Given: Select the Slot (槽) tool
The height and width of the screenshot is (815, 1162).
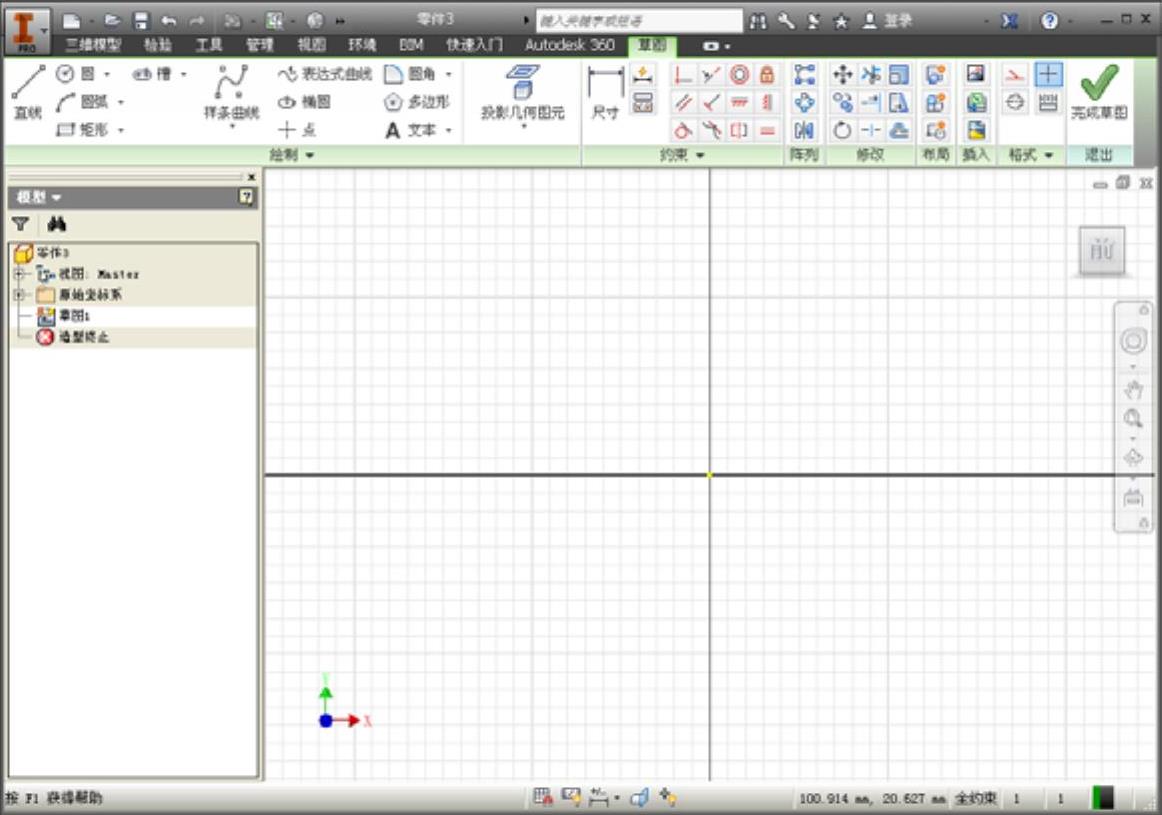Looking at the screenshot, I should point(152,73).
